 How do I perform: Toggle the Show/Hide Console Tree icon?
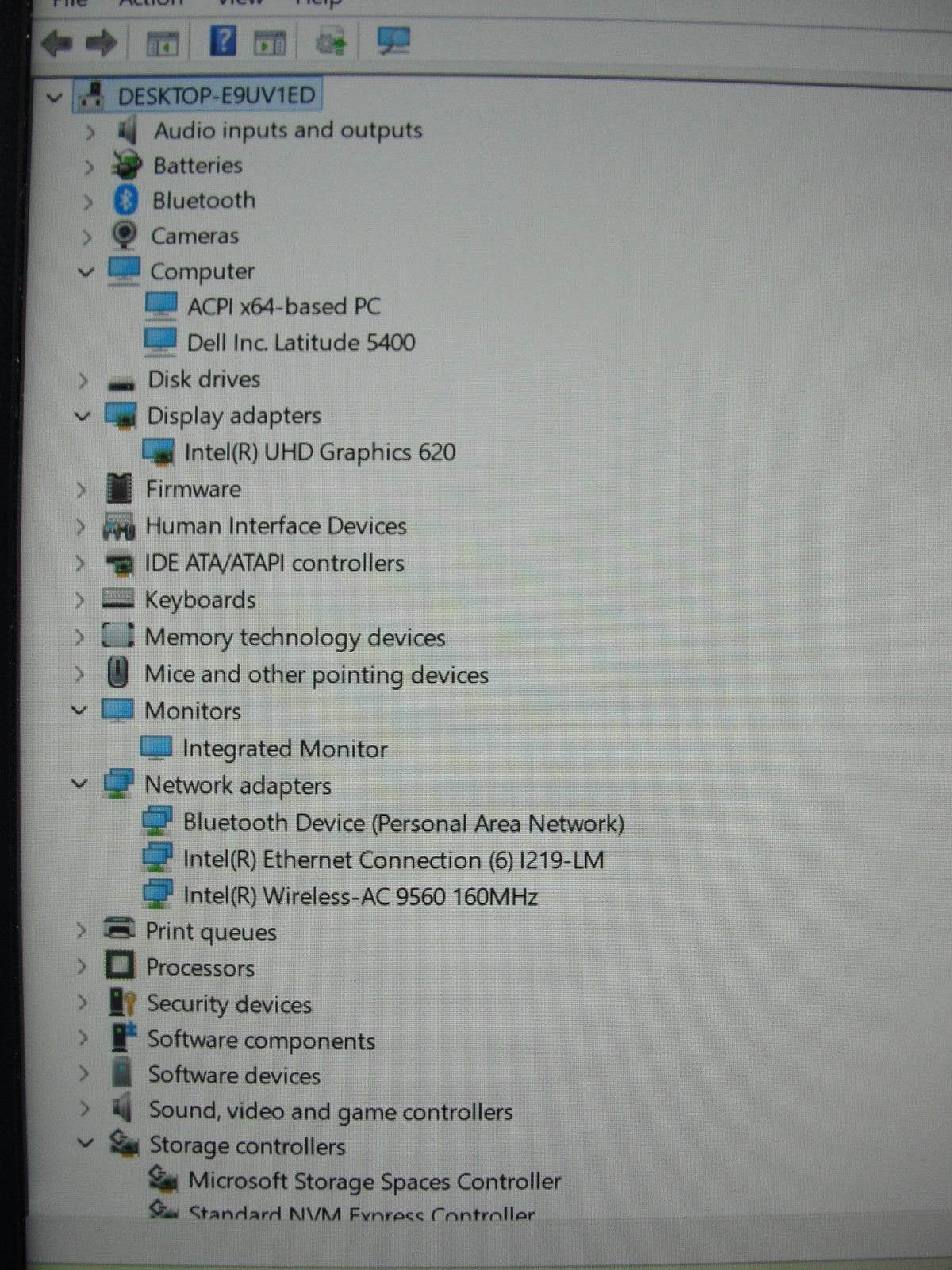click(163, 44)
